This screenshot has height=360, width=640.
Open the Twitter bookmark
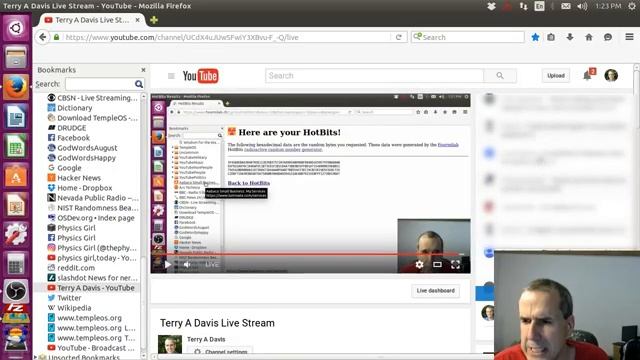(x=64, y=298)
